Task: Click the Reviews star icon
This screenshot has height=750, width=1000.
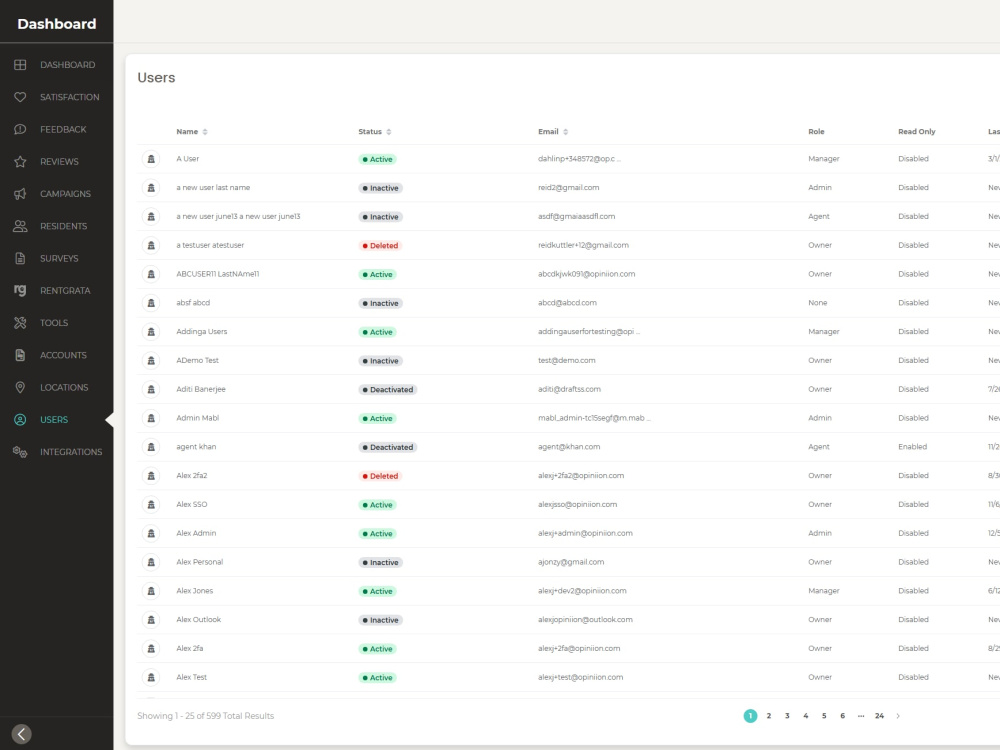Action: [x=20, y=161]
